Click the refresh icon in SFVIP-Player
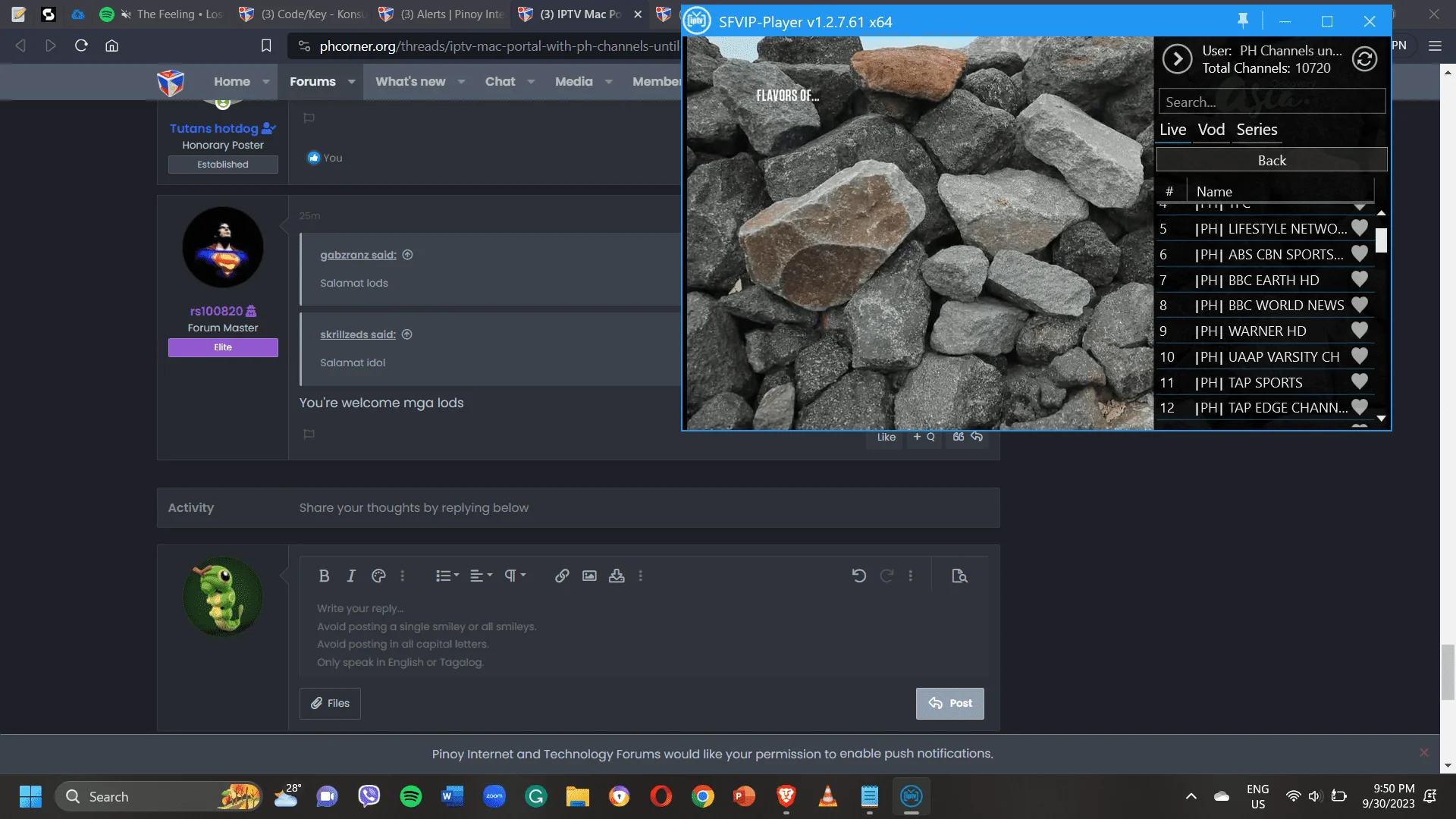The width and height of the screenshot is (1456, 819). 1364,59
